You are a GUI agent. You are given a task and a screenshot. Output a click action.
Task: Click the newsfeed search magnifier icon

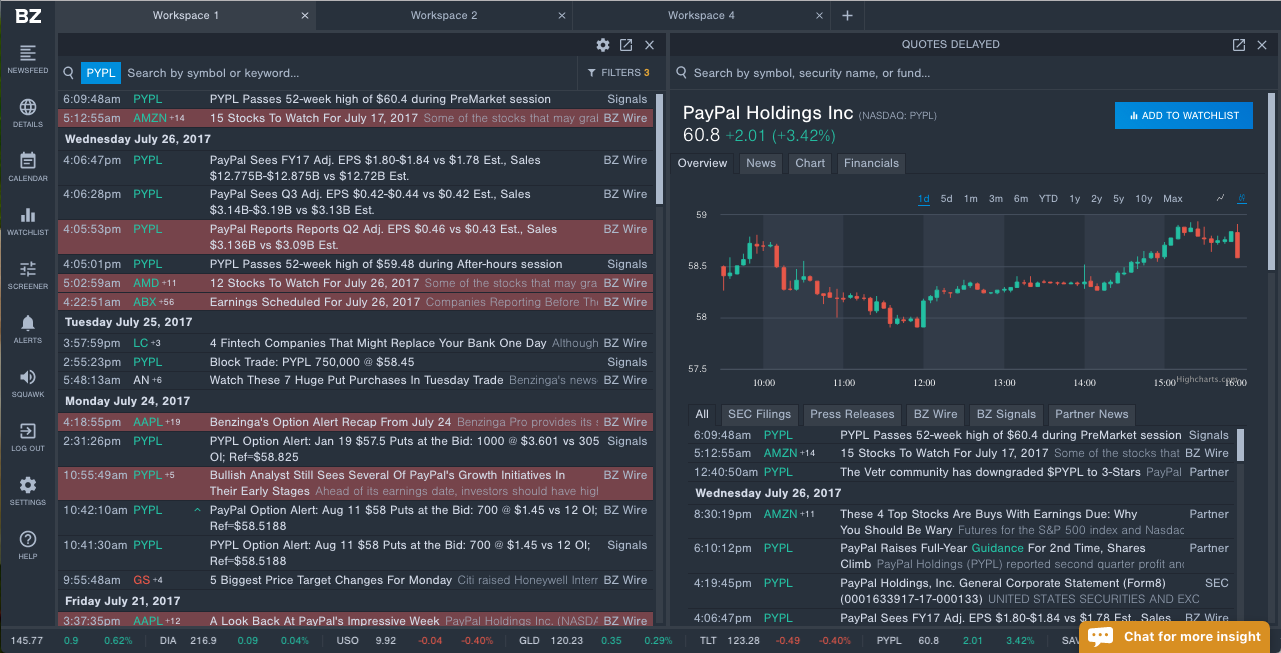(69, 73)
